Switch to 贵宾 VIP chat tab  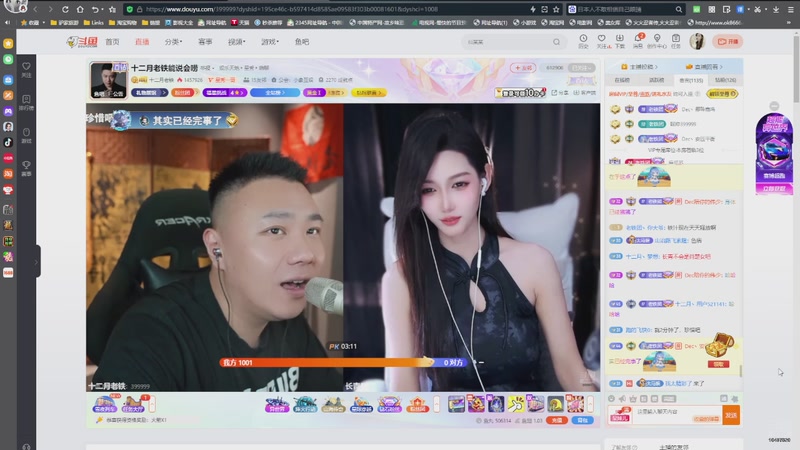(691, 80)
